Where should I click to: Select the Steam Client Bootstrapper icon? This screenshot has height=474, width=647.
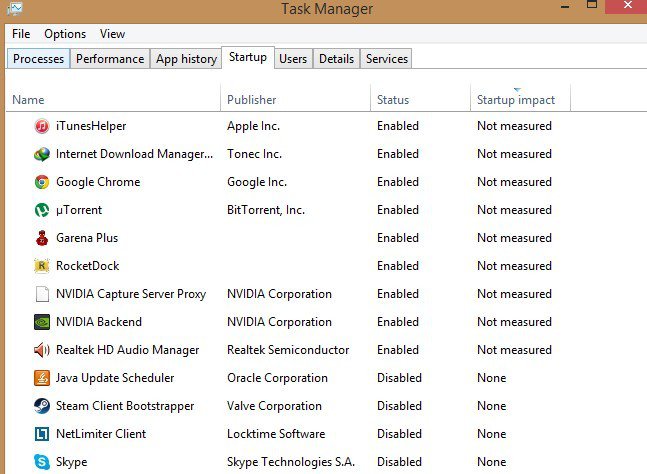click(x=42, y=406)
